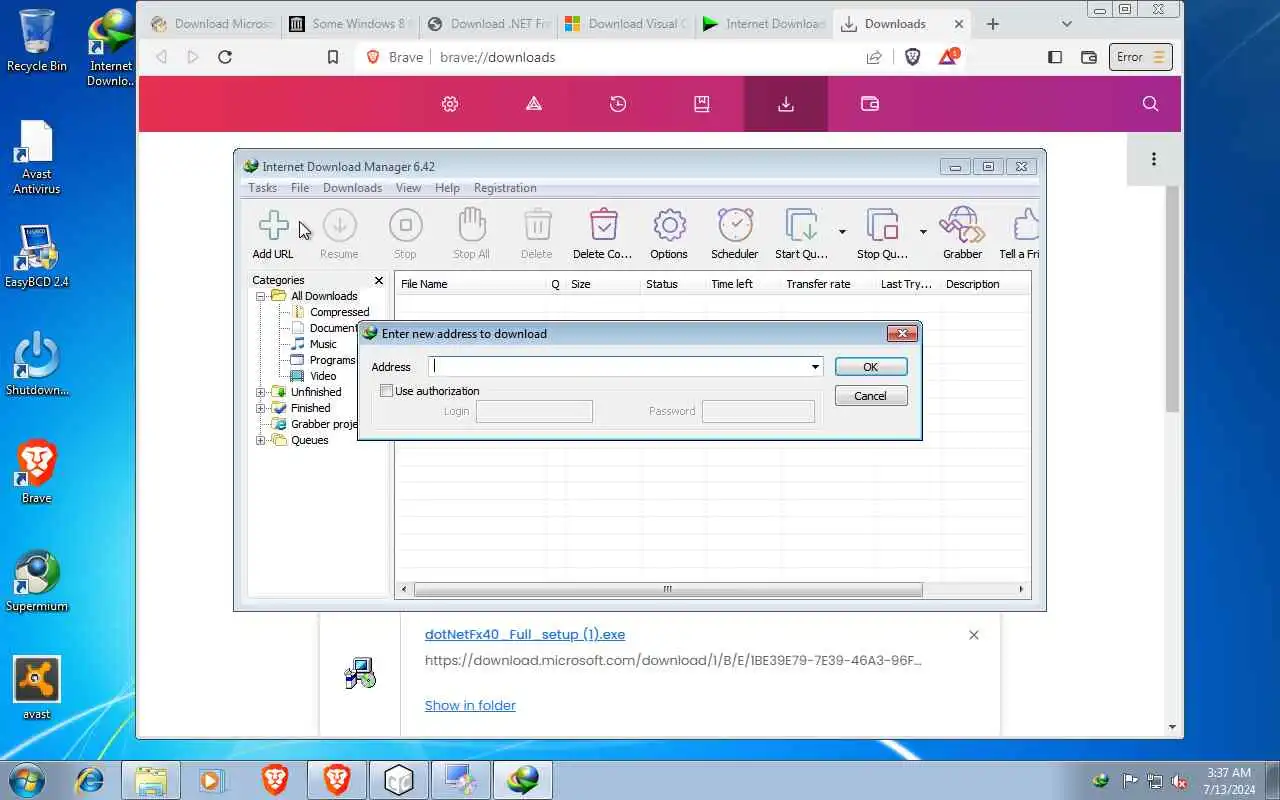The width and height of the screenshot is (1280, 800).
Task: Click the Tell a Friend icon
Action: [x=1024, y=226]
